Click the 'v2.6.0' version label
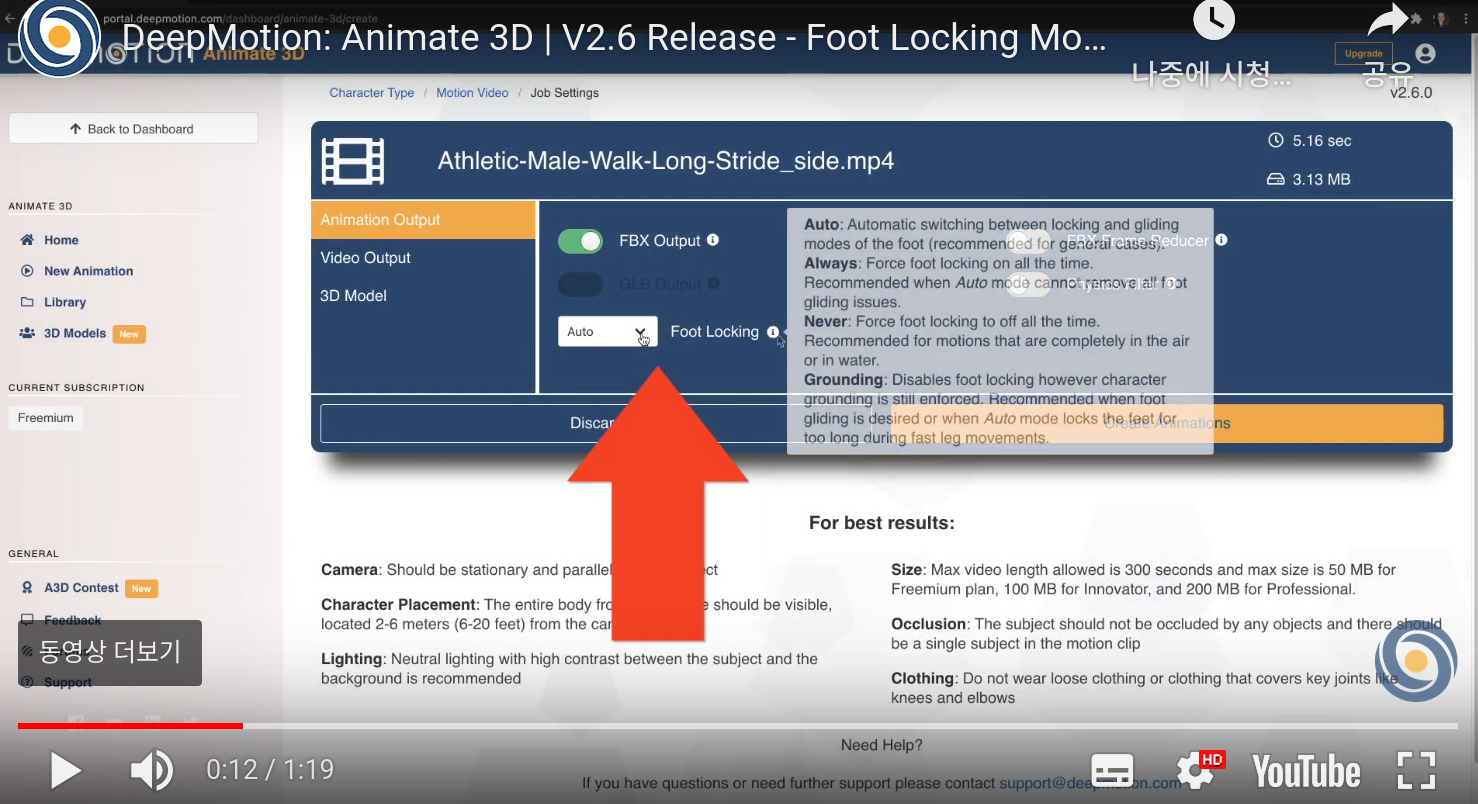 pos(1410,92)
